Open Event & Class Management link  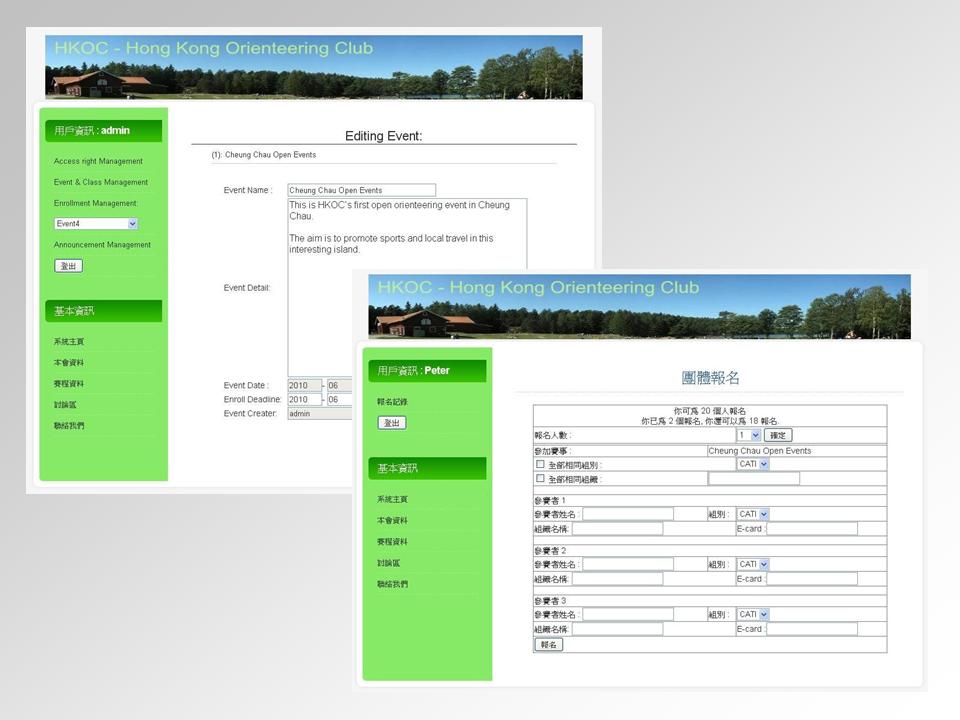click(101, 182)
